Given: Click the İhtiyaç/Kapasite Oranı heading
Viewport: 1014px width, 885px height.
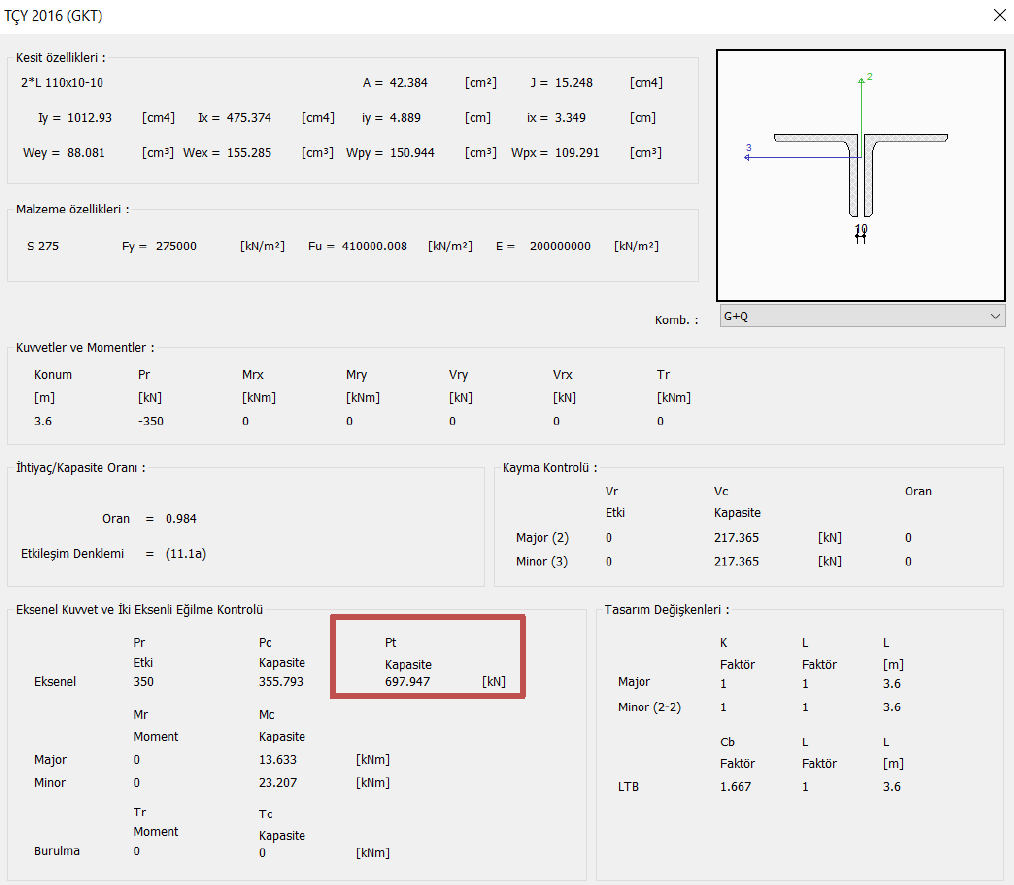Looking at the screenshot, I should (x=80, y=467).
